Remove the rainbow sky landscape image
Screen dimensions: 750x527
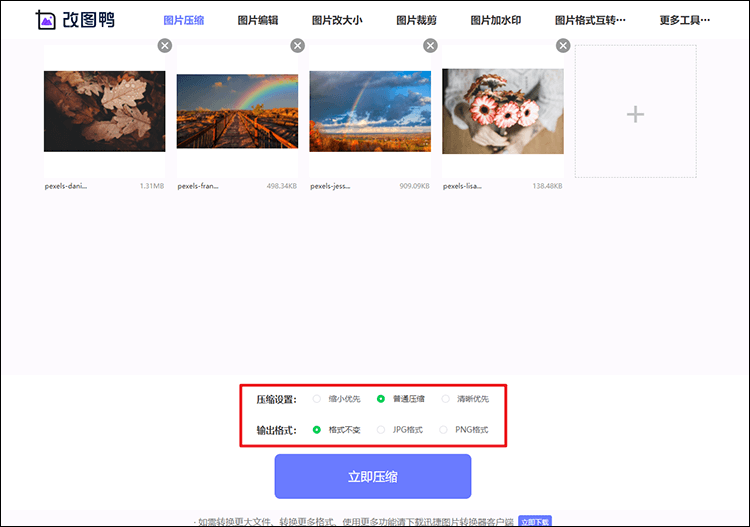431,46
